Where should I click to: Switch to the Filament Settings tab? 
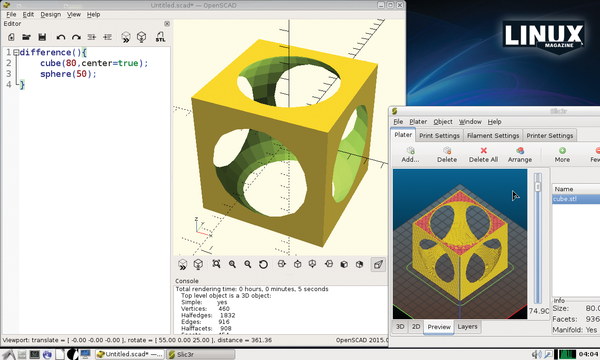click(493, 135)
